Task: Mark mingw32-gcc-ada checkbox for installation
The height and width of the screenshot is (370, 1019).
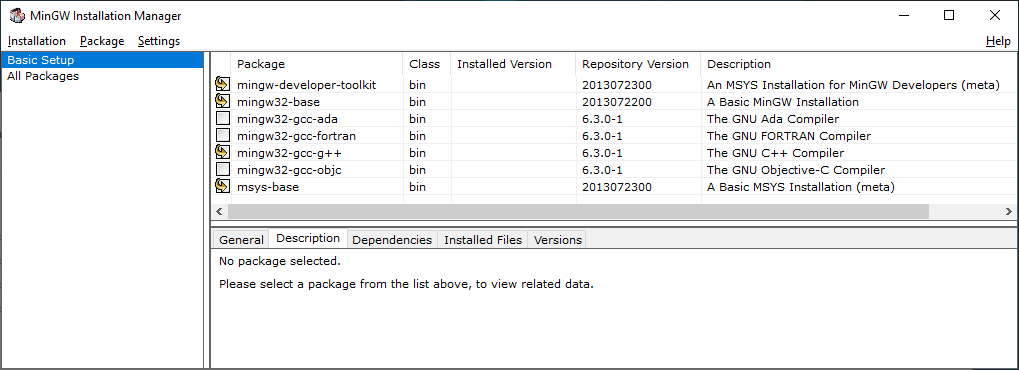Action: pos(222,118)
